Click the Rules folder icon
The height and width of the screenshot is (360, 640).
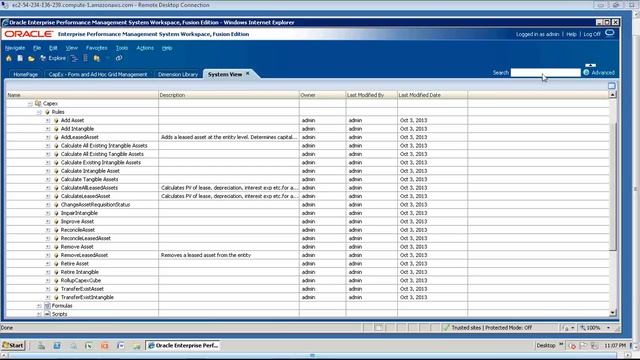[x=47, y=112]
